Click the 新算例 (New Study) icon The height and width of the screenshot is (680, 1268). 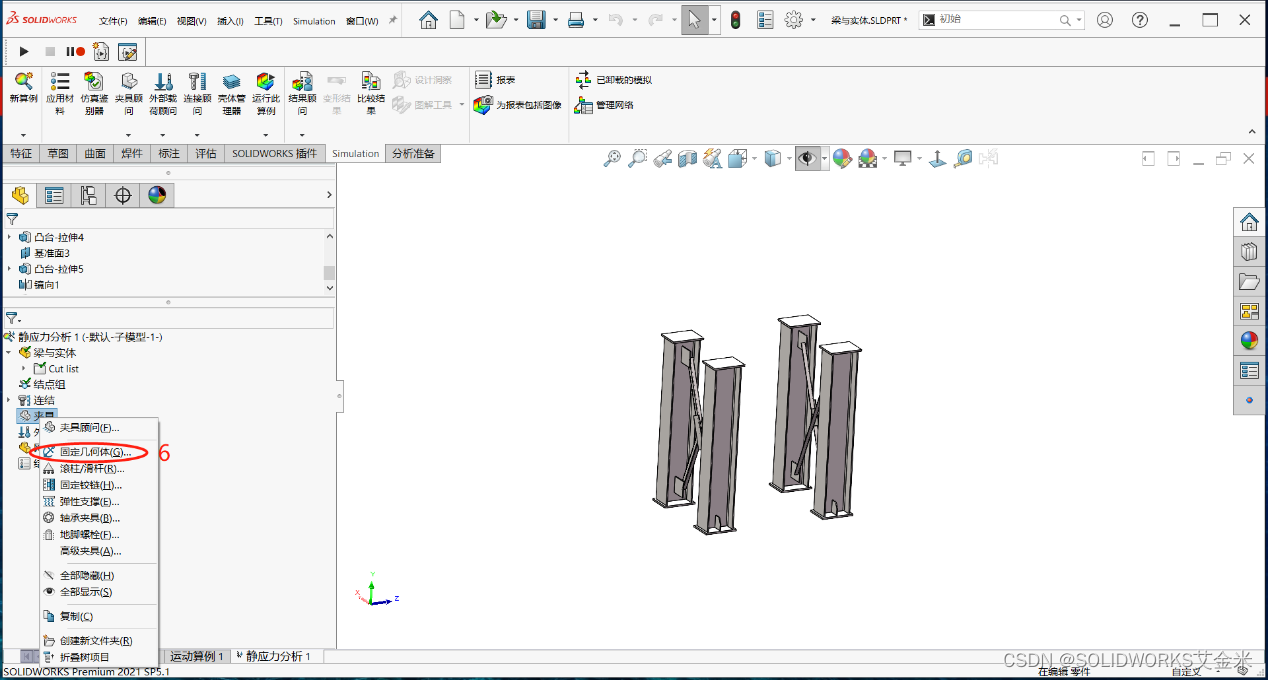click(x=23, y=82)
